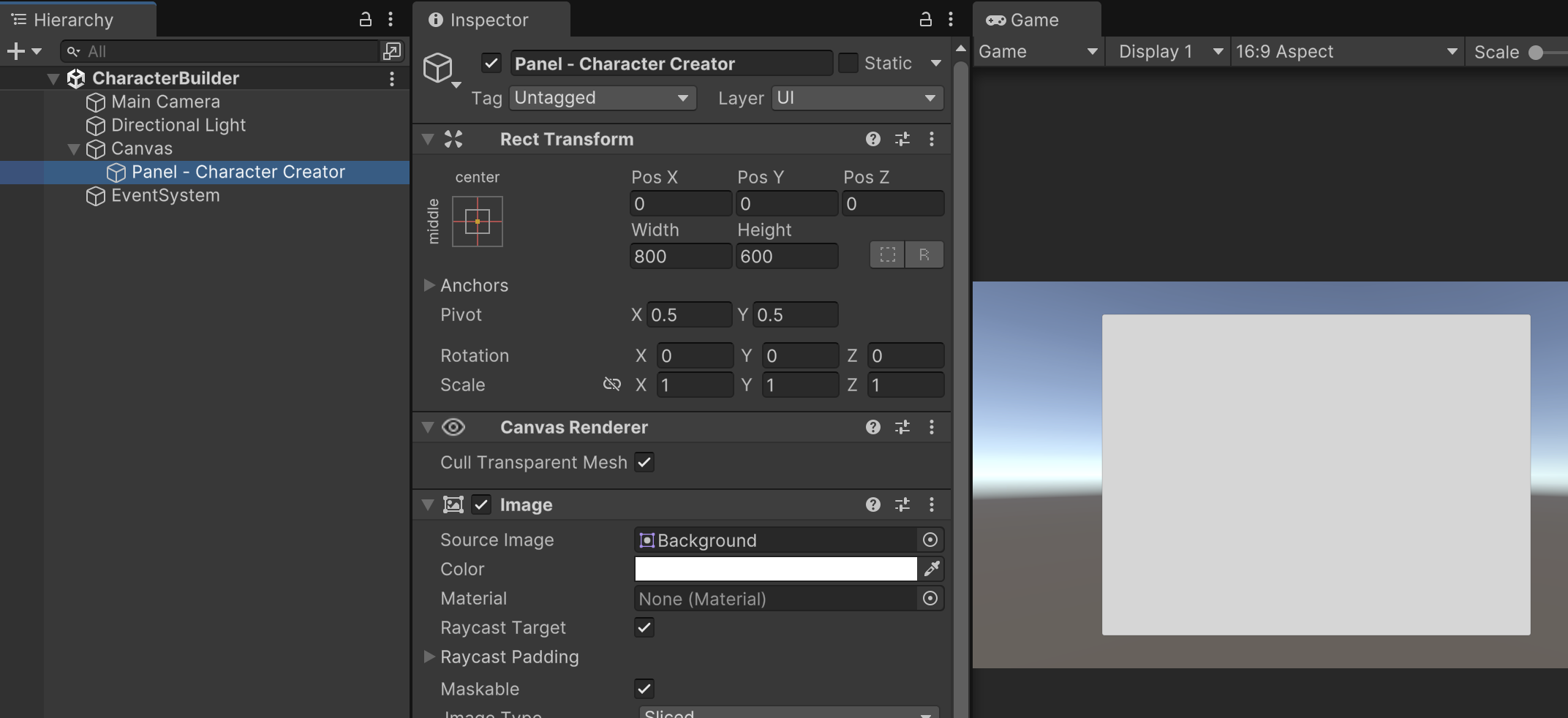The width and height of the screenshot is (1568, 718).
Task: Click the white Image Color swatch
Action: pos(775,569)
